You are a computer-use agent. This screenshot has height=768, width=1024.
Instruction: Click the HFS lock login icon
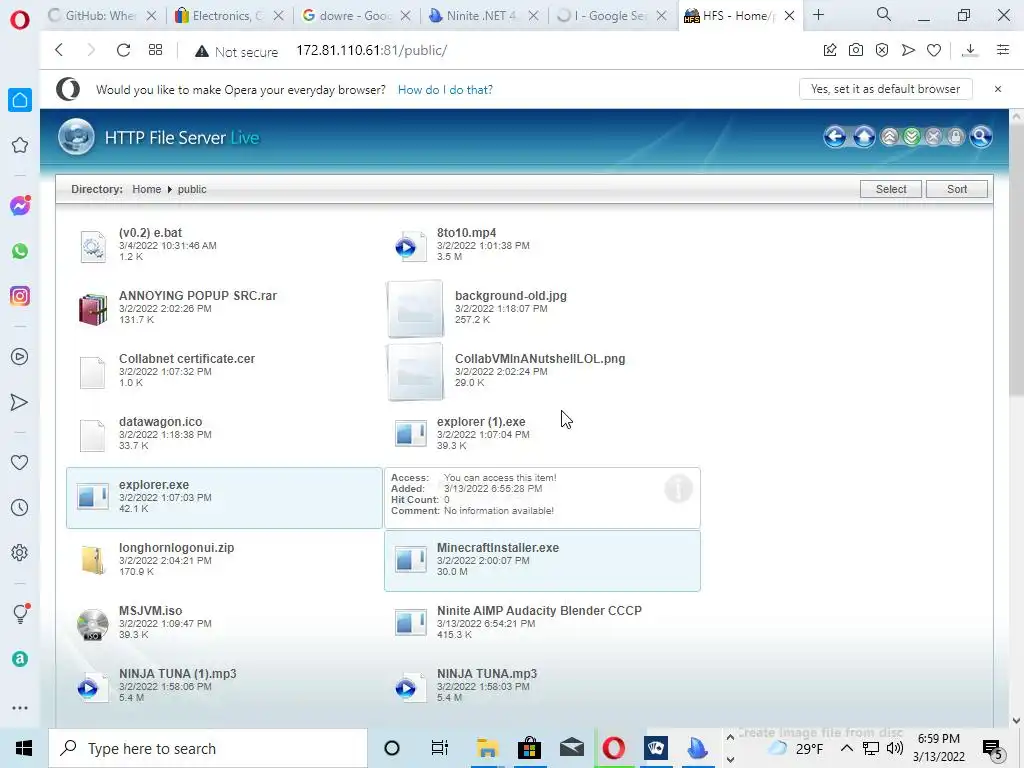click(x=955, y=137)
